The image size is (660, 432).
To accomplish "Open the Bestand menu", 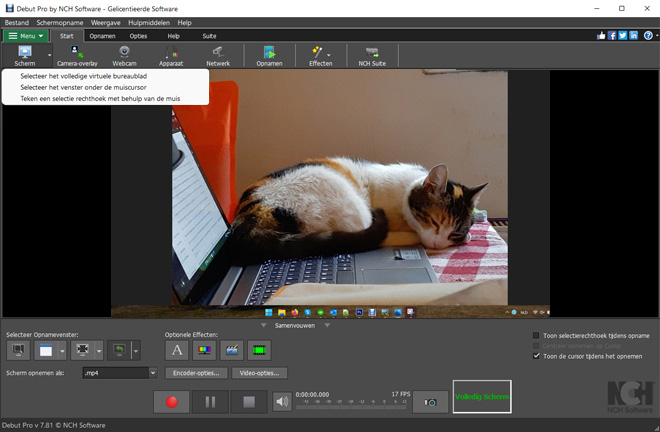I will (x=17, y=23).
